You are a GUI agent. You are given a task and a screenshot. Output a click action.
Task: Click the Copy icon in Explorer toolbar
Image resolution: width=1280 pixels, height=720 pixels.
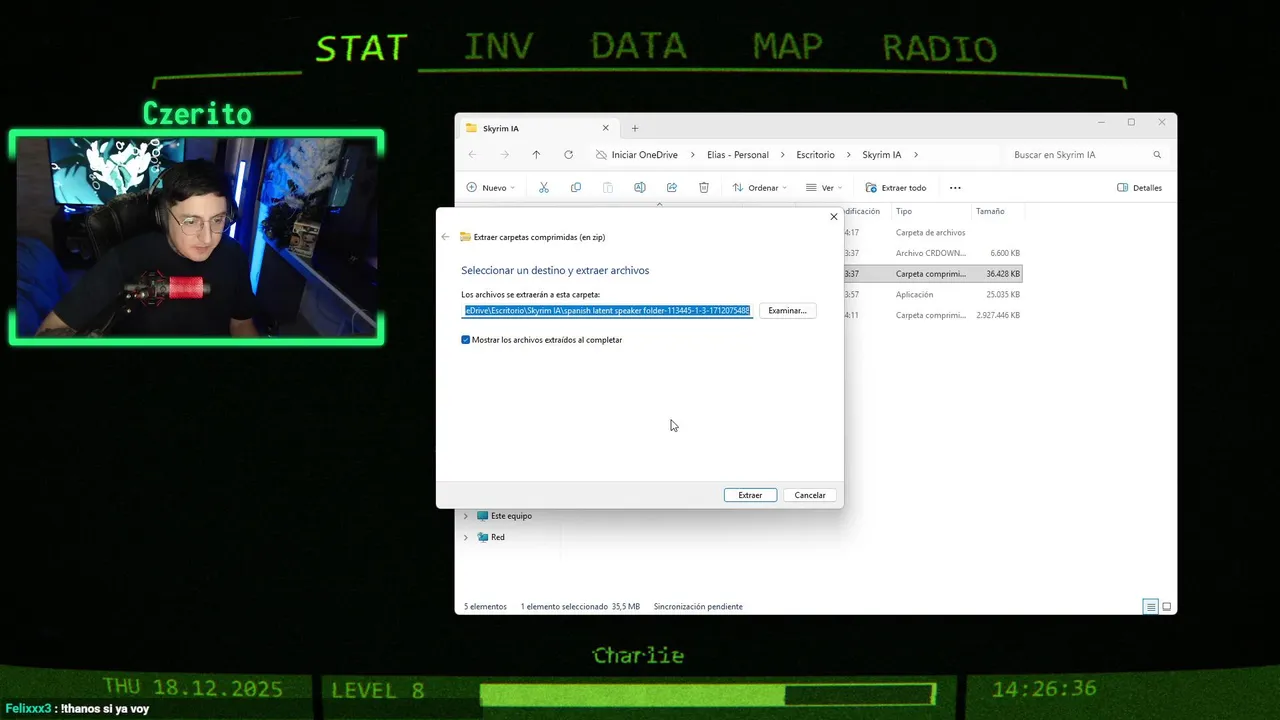point(576,188)
